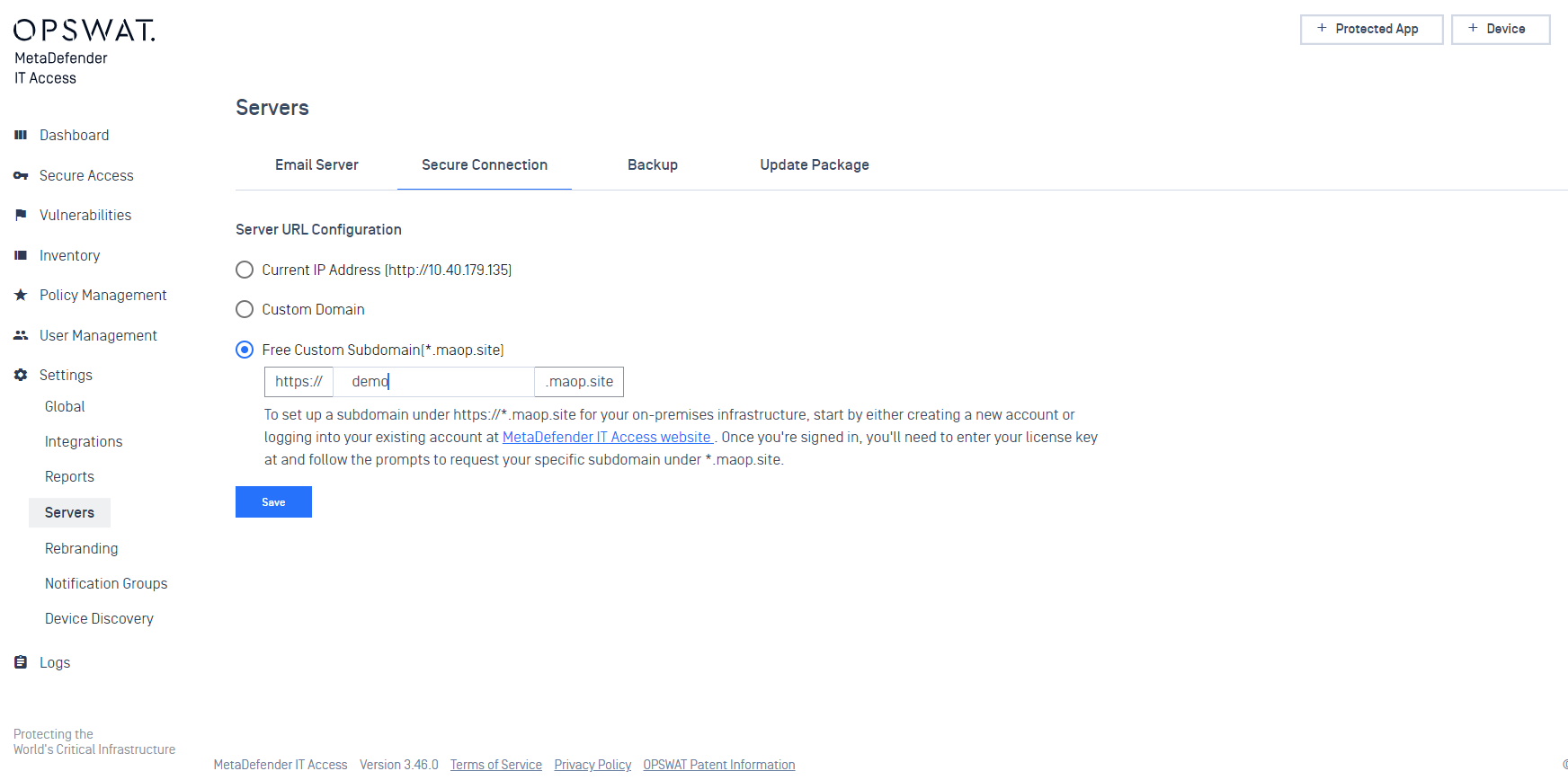Click the Logs clipboard icon
Image resolution: width=1568 pixels, height=780 pixels.
coord(21,662)
